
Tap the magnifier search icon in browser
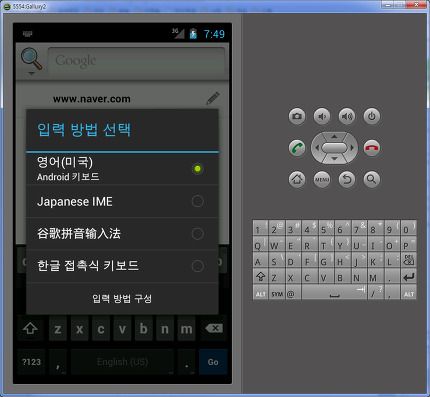pos(31,59)
